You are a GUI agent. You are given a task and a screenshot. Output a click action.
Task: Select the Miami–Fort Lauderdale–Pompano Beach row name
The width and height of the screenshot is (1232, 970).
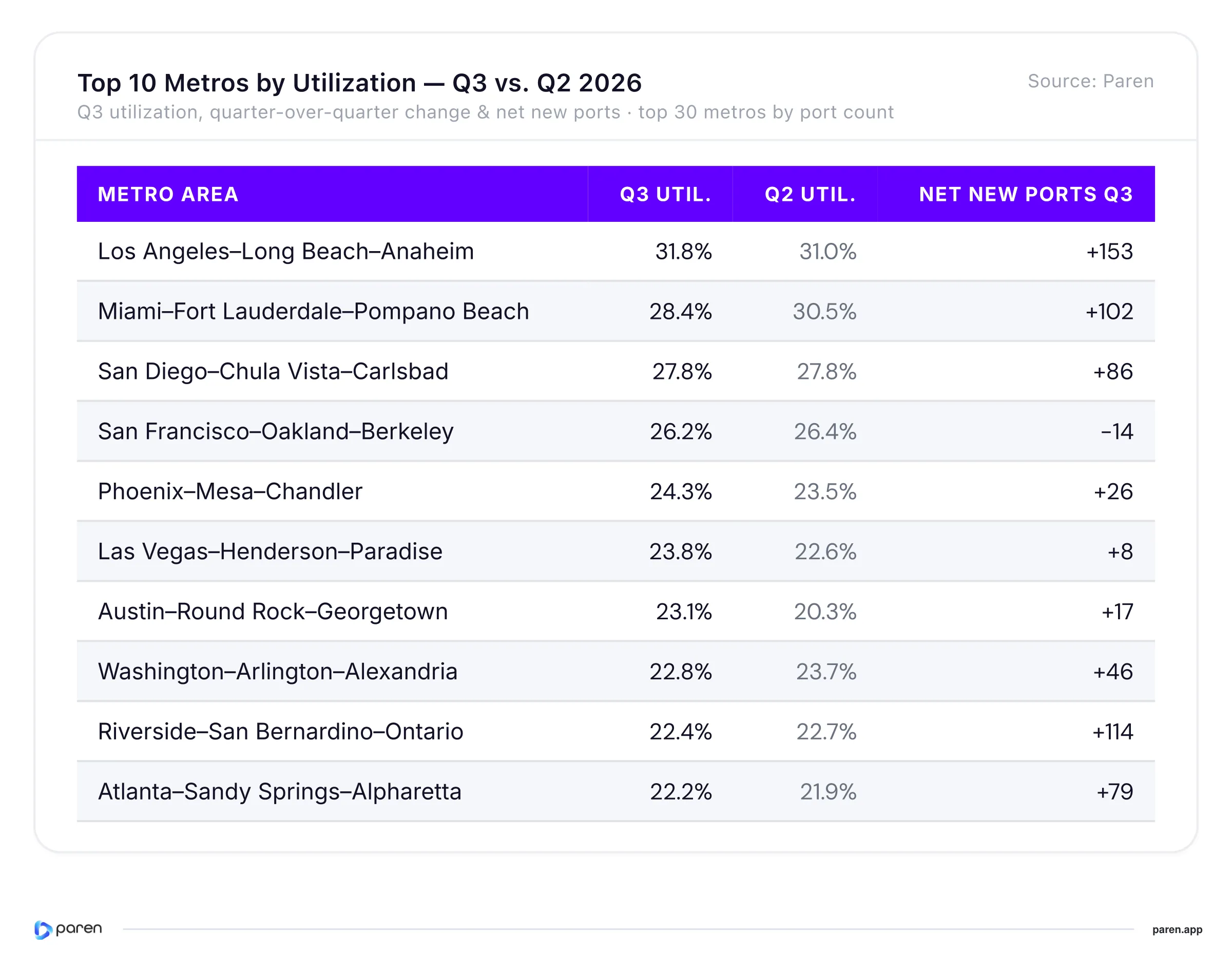(x=314, y=311)
